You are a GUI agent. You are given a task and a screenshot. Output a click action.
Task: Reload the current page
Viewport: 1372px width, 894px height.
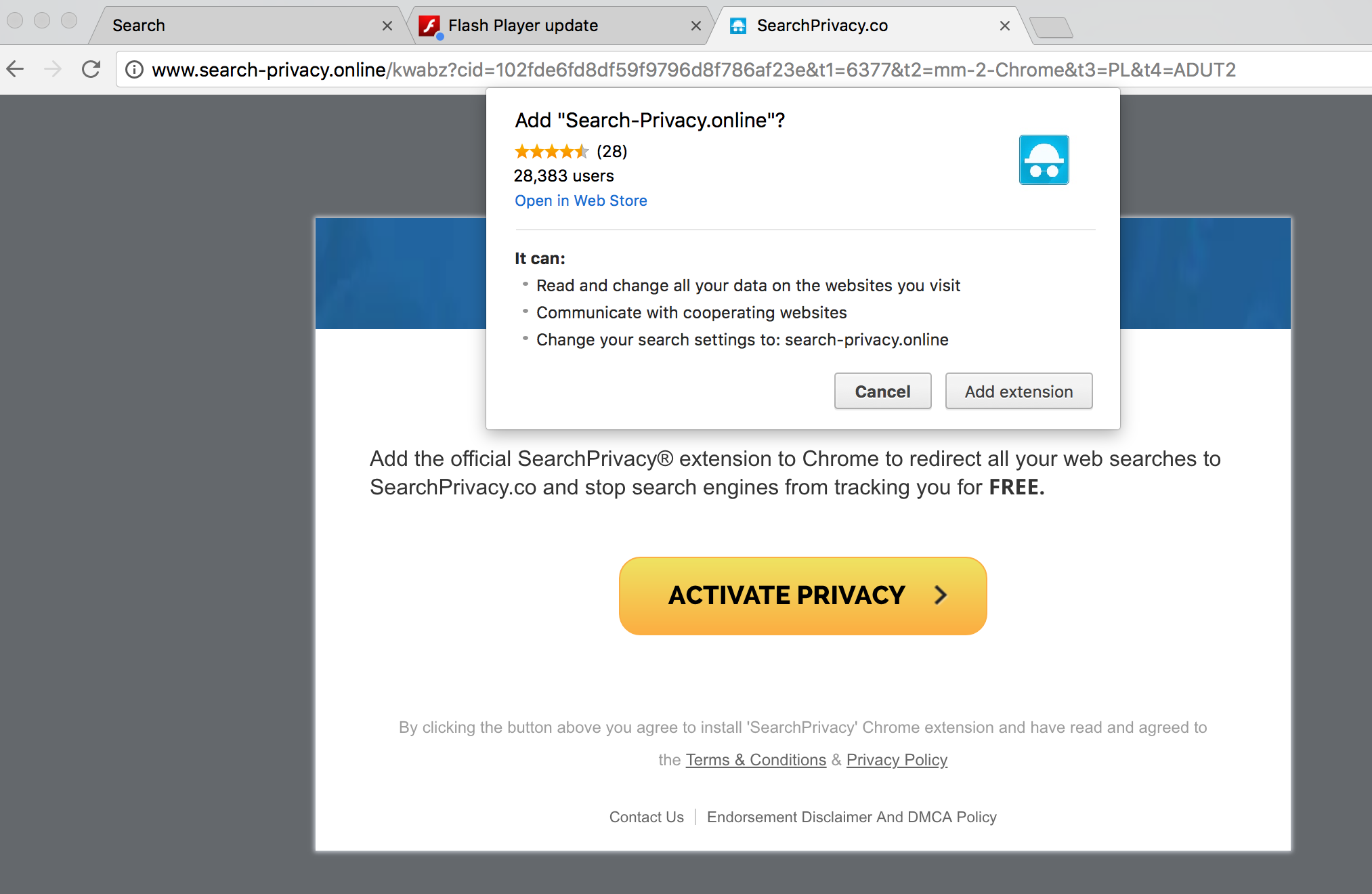91,69
